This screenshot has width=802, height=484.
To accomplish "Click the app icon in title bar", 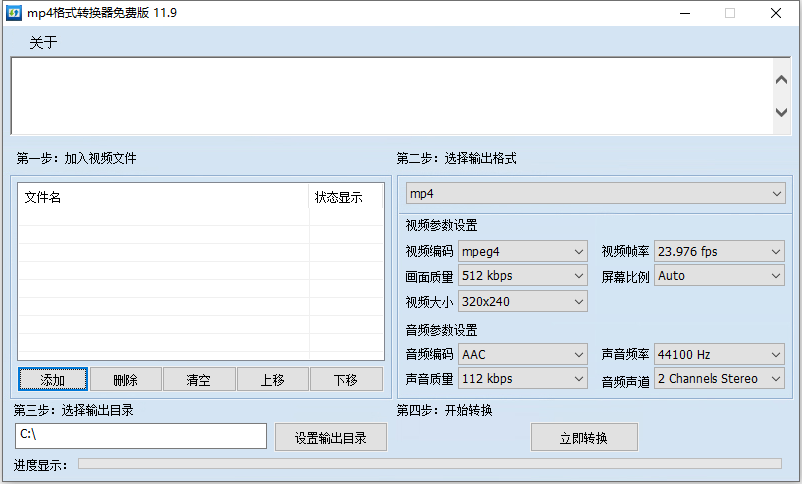I will (x=14, y=13).
